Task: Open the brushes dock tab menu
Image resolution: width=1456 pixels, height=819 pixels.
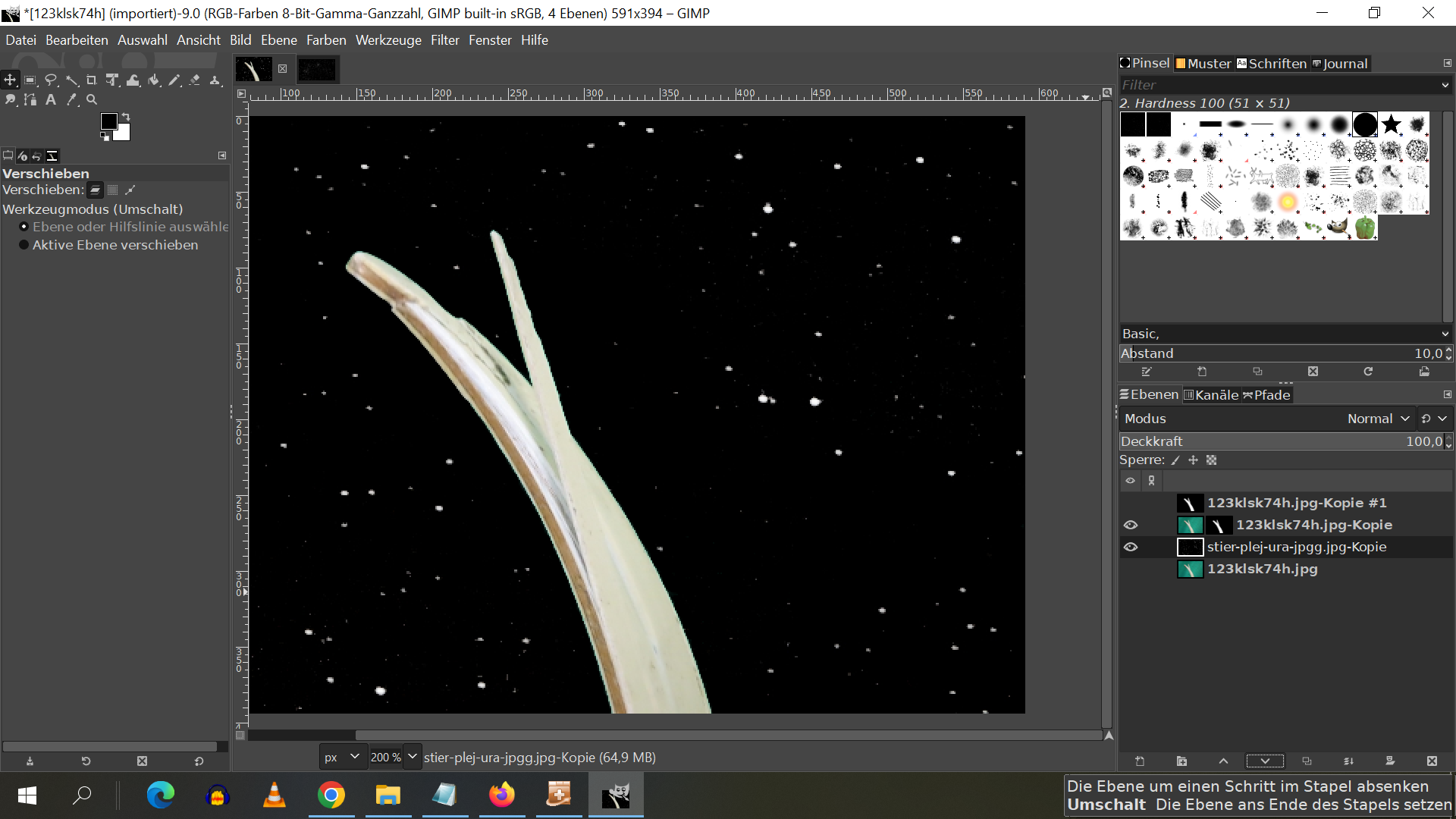Action: (1448, 64)
